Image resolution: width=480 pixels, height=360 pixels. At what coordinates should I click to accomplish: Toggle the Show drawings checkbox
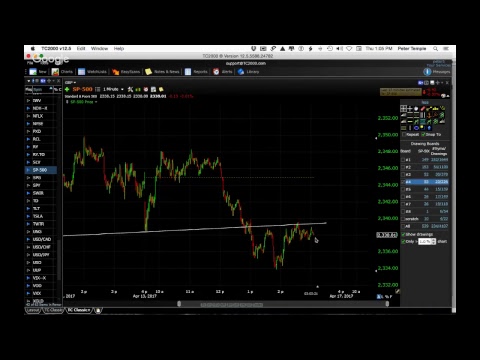tap(403, 234)
